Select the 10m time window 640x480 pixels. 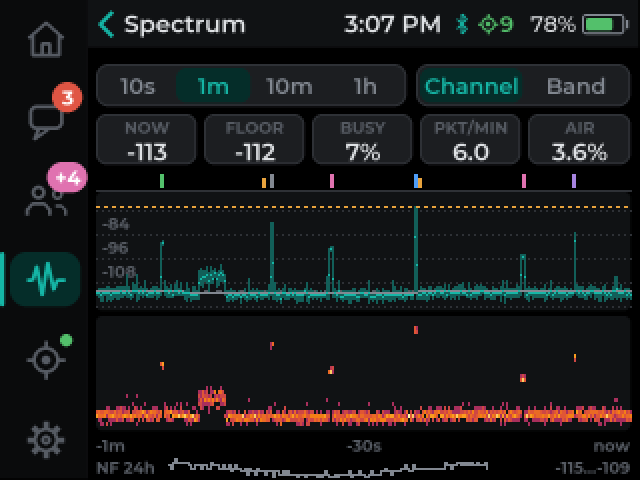click(x=289, y=86)
